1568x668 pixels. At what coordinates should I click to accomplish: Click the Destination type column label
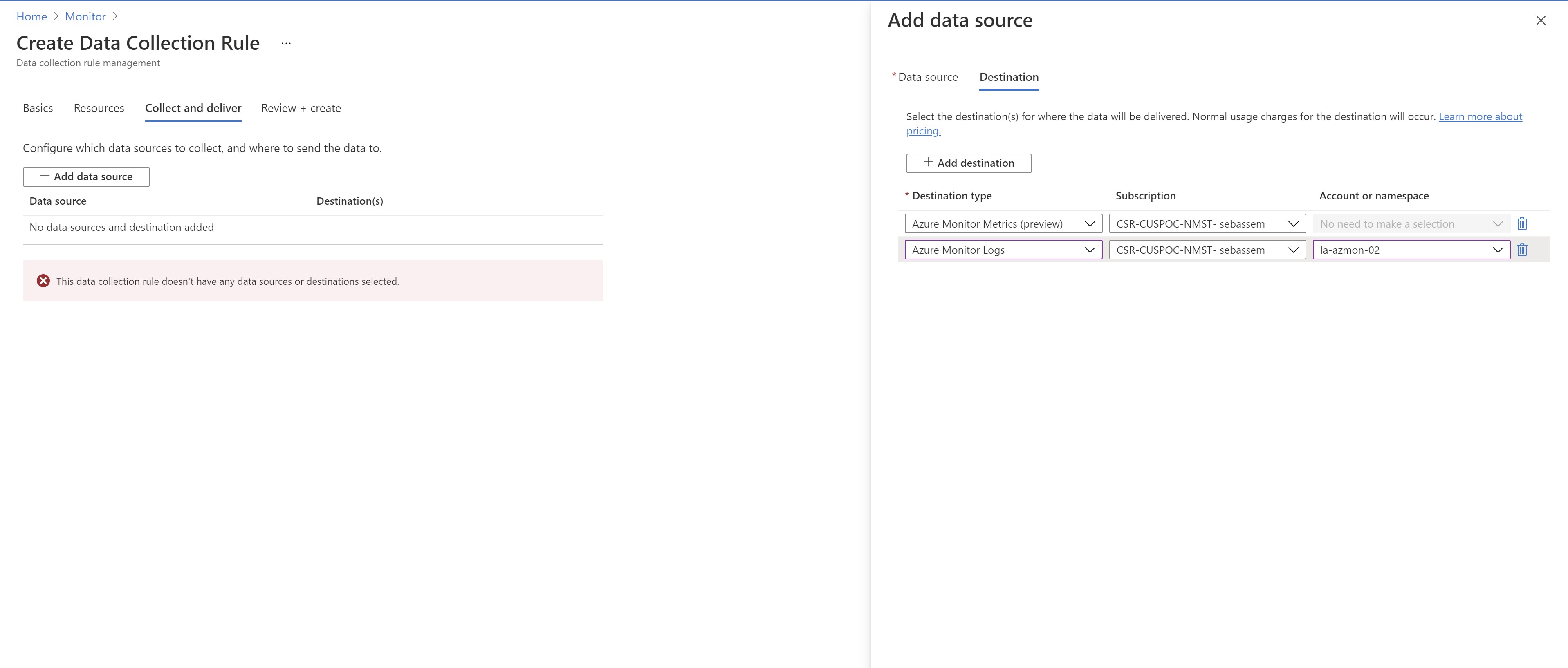pos(951,196)
